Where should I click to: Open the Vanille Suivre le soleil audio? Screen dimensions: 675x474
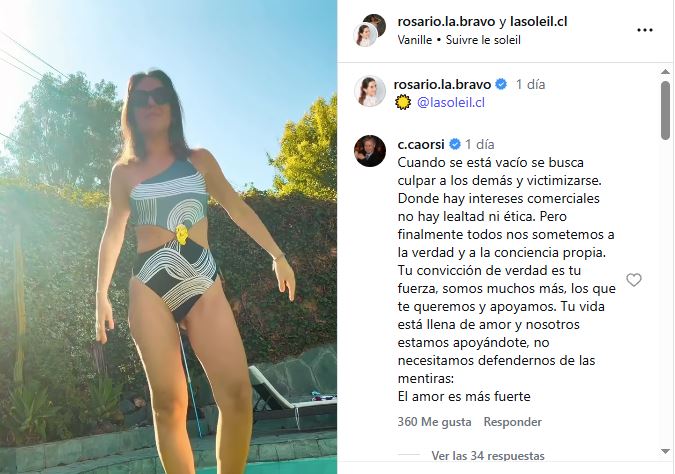pos(459,40)
